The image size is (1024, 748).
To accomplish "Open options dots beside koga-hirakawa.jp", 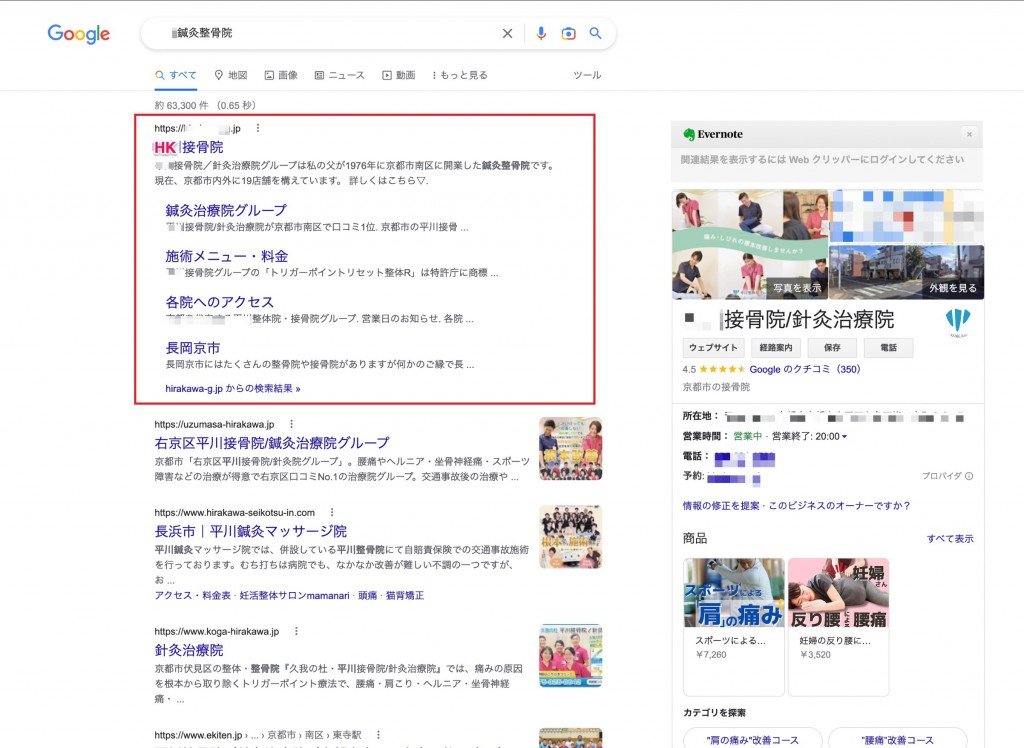I will click(x=296, y=631).
